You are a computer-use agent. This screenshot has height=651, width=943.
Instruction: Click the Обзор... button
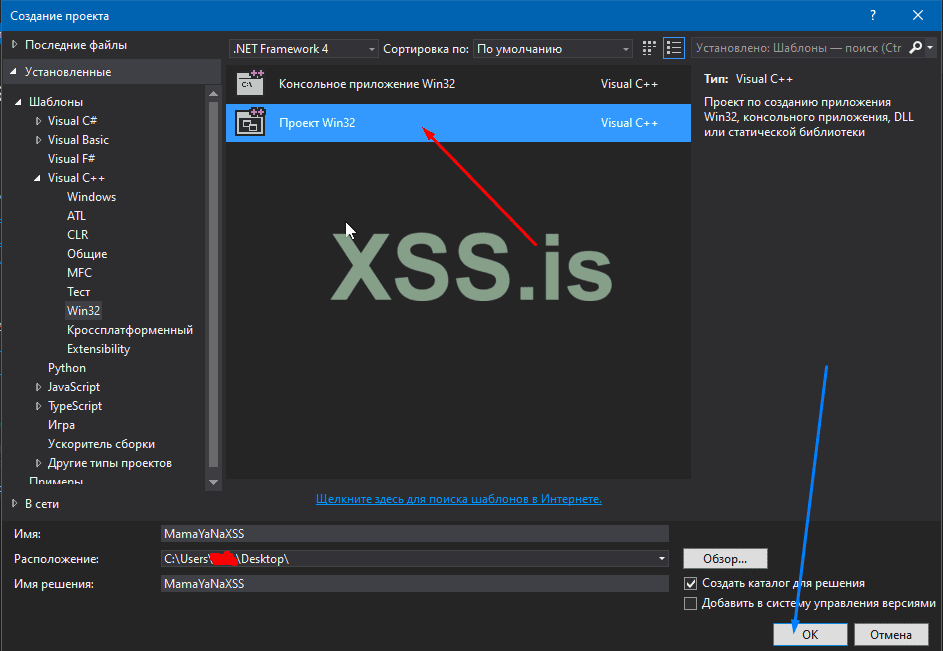pos(724,558)
